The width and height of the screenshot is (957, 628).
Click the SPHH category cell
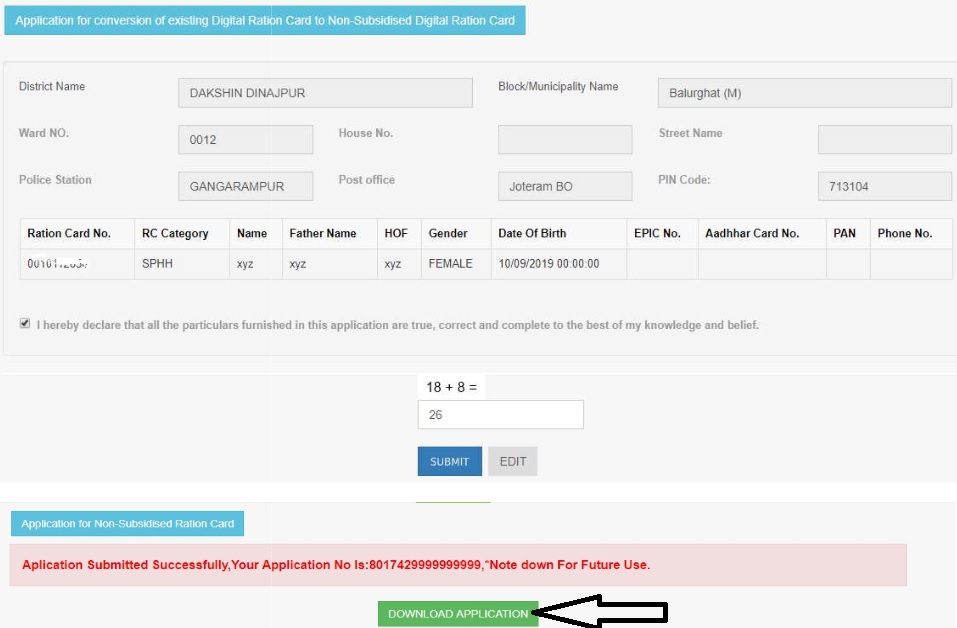coord(158,263)
